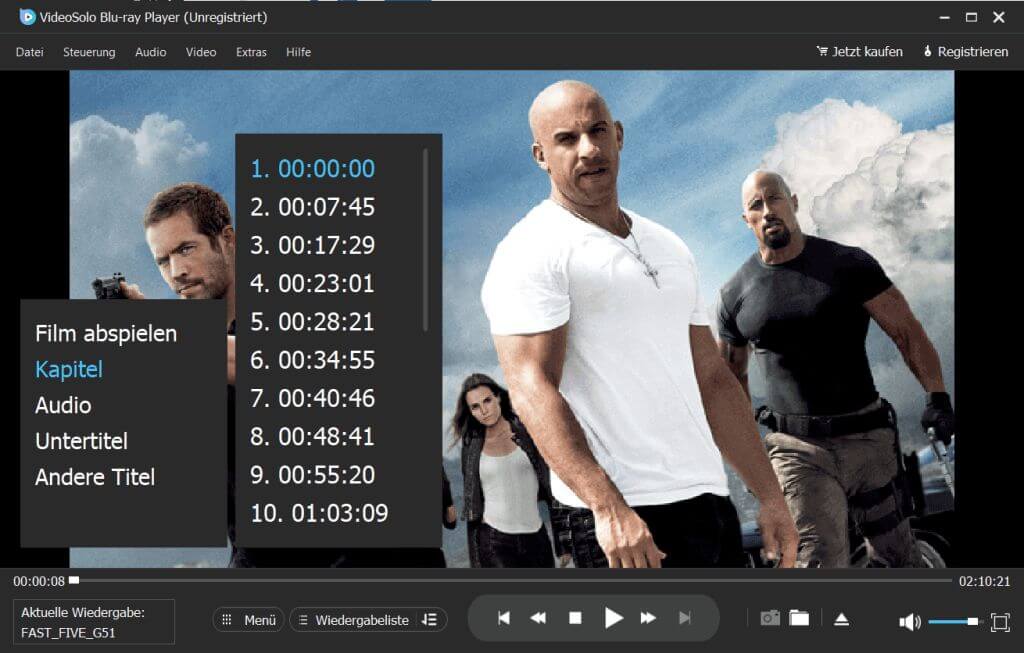This screenshot has height=653, width=1024.
Task: Click the Jetzt kaufen button
Action: coord(862,51)
